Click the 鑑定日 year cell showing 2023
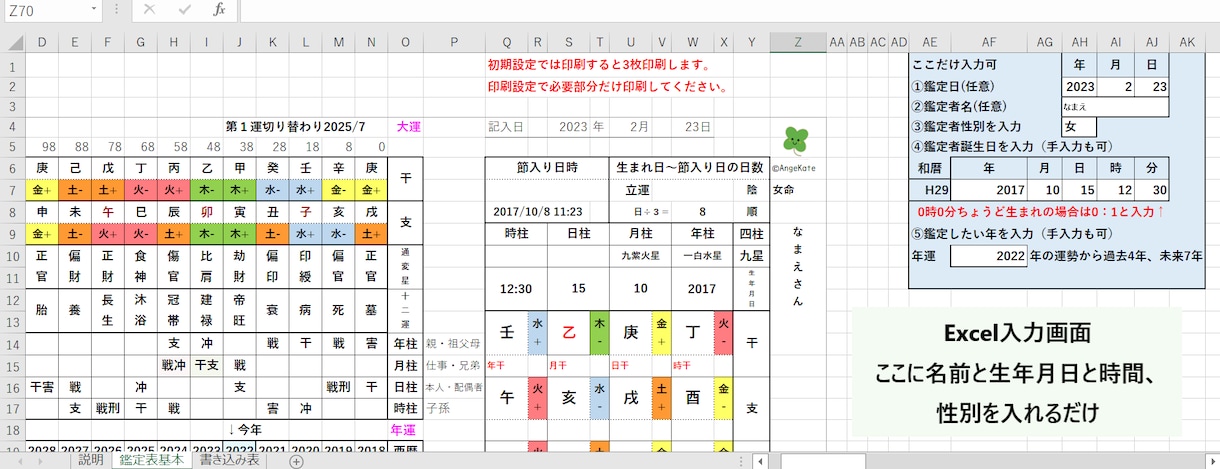 tap(1080, 86)
